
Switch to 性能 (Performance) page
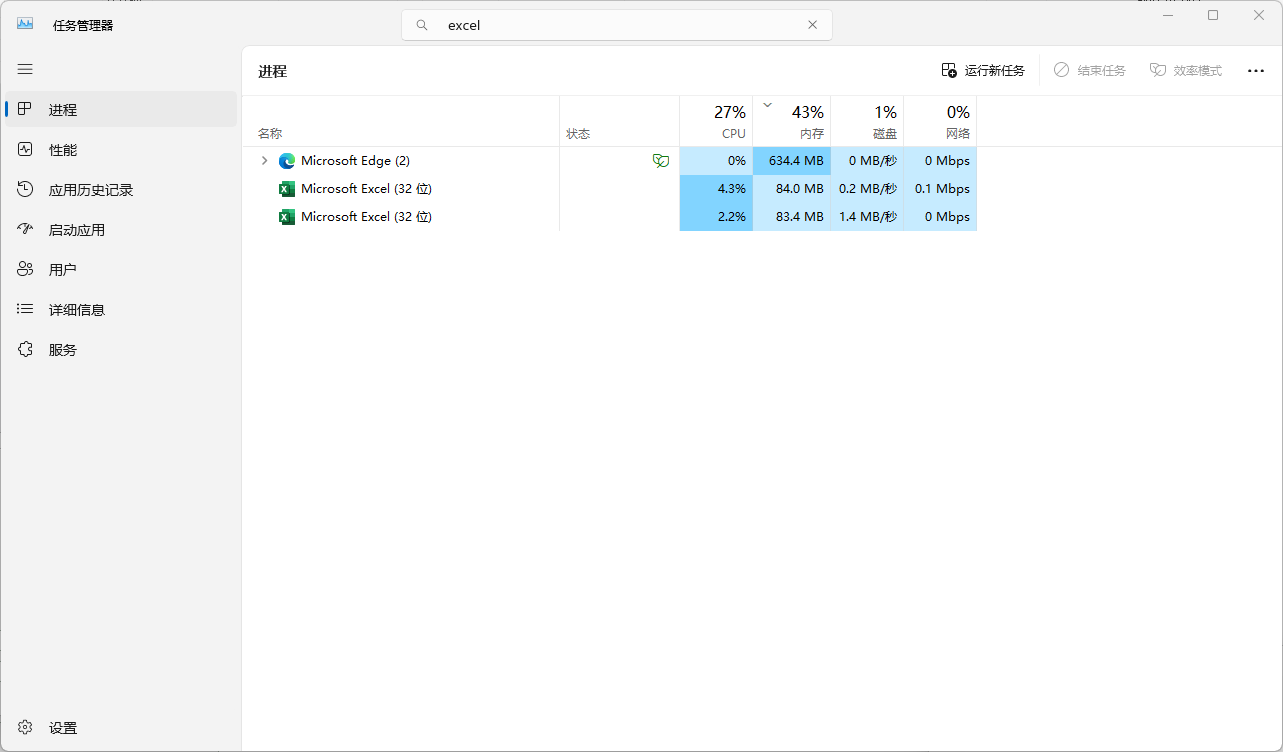point(121,149)
